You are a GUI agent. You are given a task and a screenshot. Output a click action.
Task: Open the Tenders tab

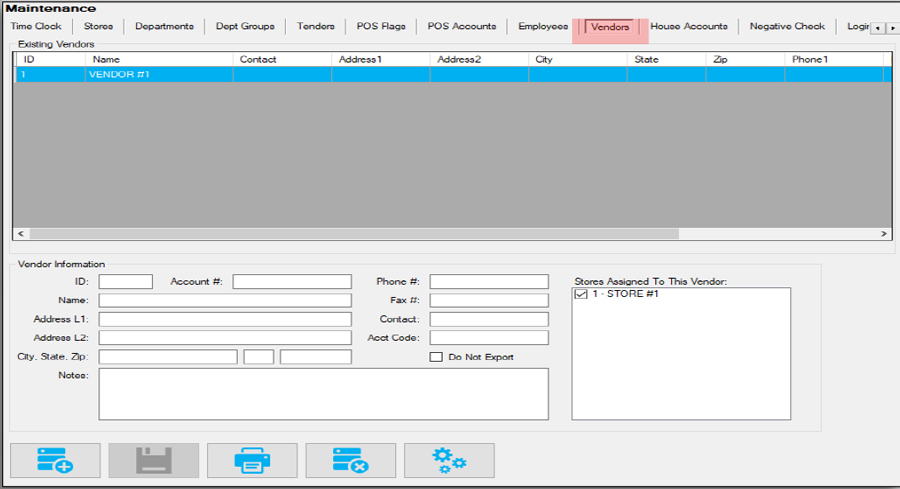(x=316, y=26)
